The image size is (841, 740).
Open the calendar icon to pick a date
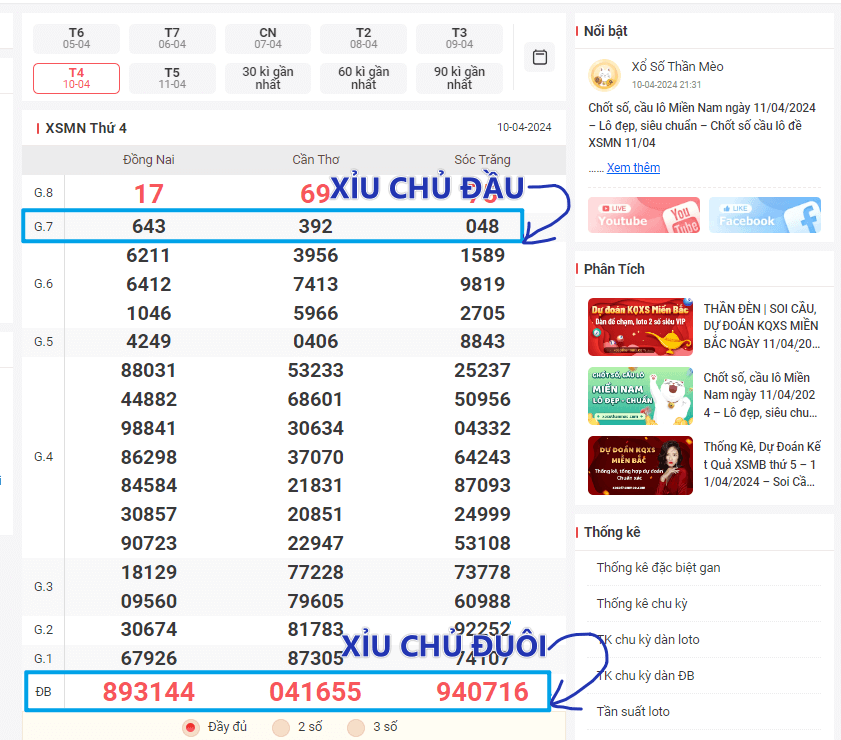coord(540,58)
